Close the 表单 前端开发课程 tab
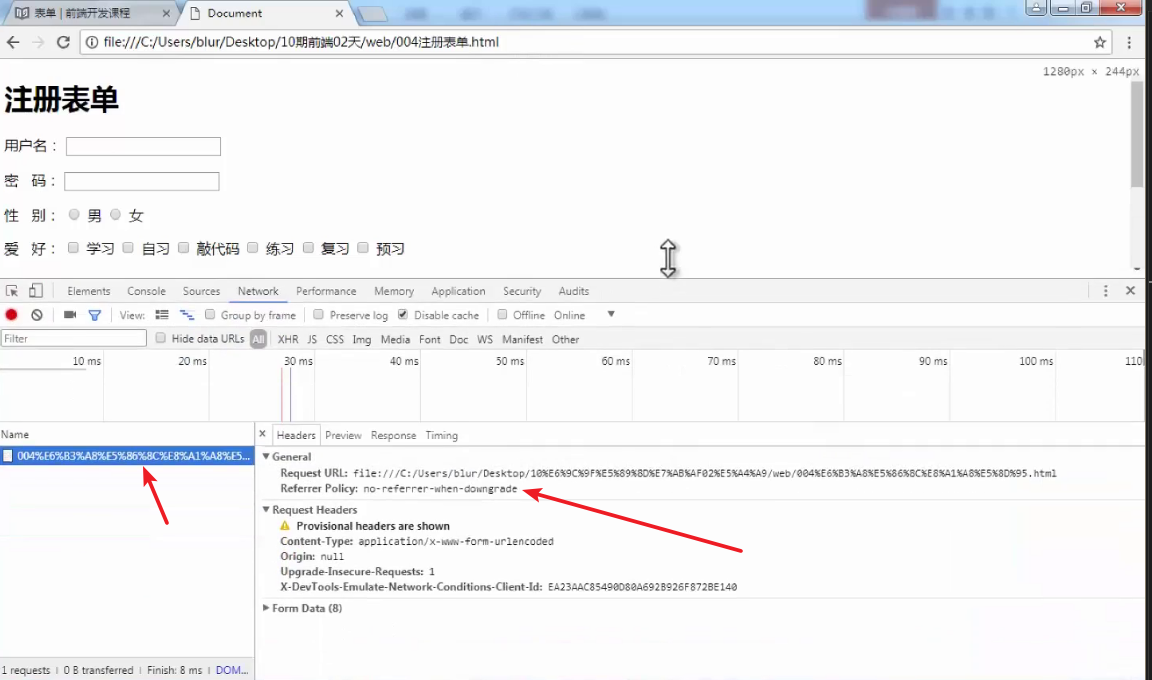The width and height of the screenshot is (1152, 680). tap(166, 13)
